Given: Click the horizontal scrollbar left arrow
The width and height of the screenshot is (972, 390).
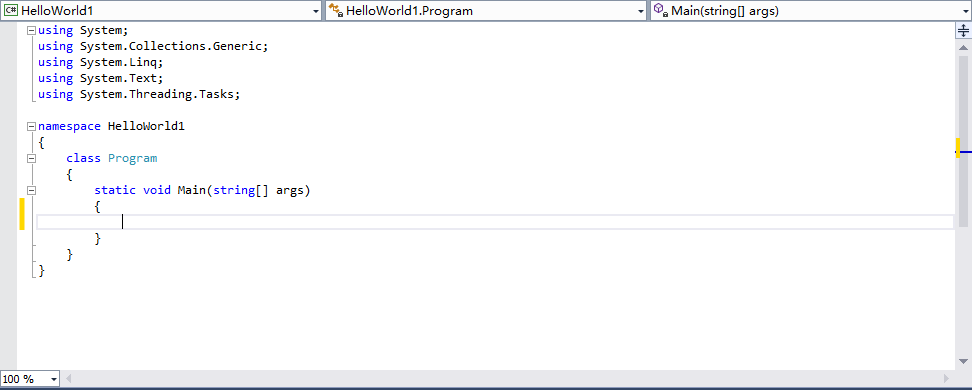Looking at the screenshot, I should (69, 378).
